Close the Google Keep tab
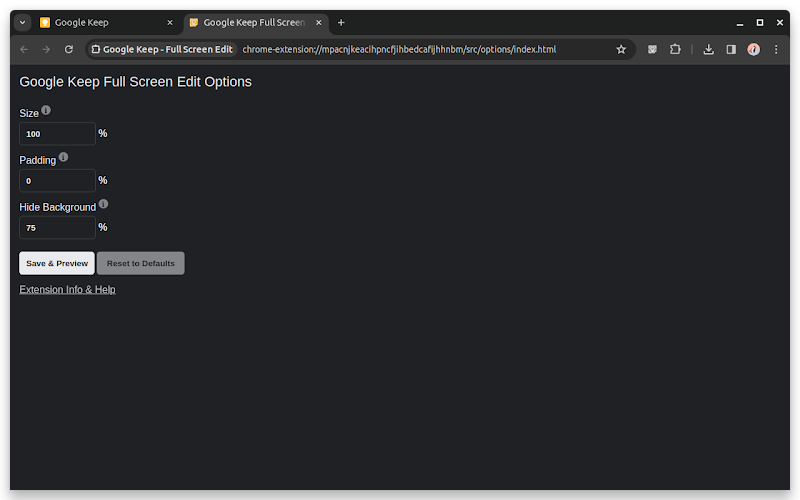The height and width of the screenshot is (500, 800). click(x=170, y=22)
